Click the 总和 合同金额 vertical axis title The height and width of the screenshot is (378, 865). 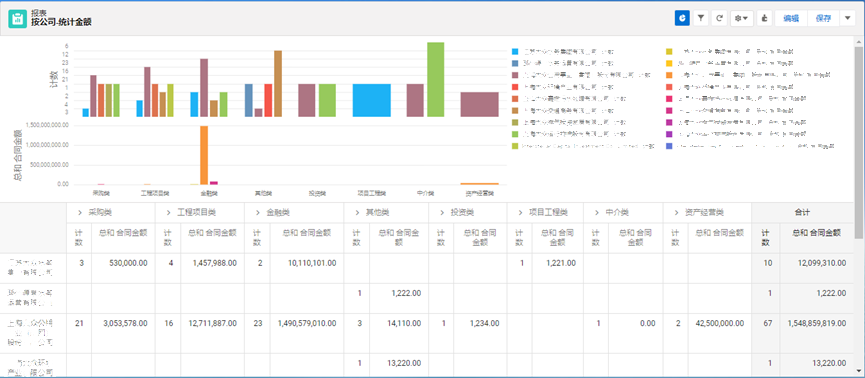17,156
